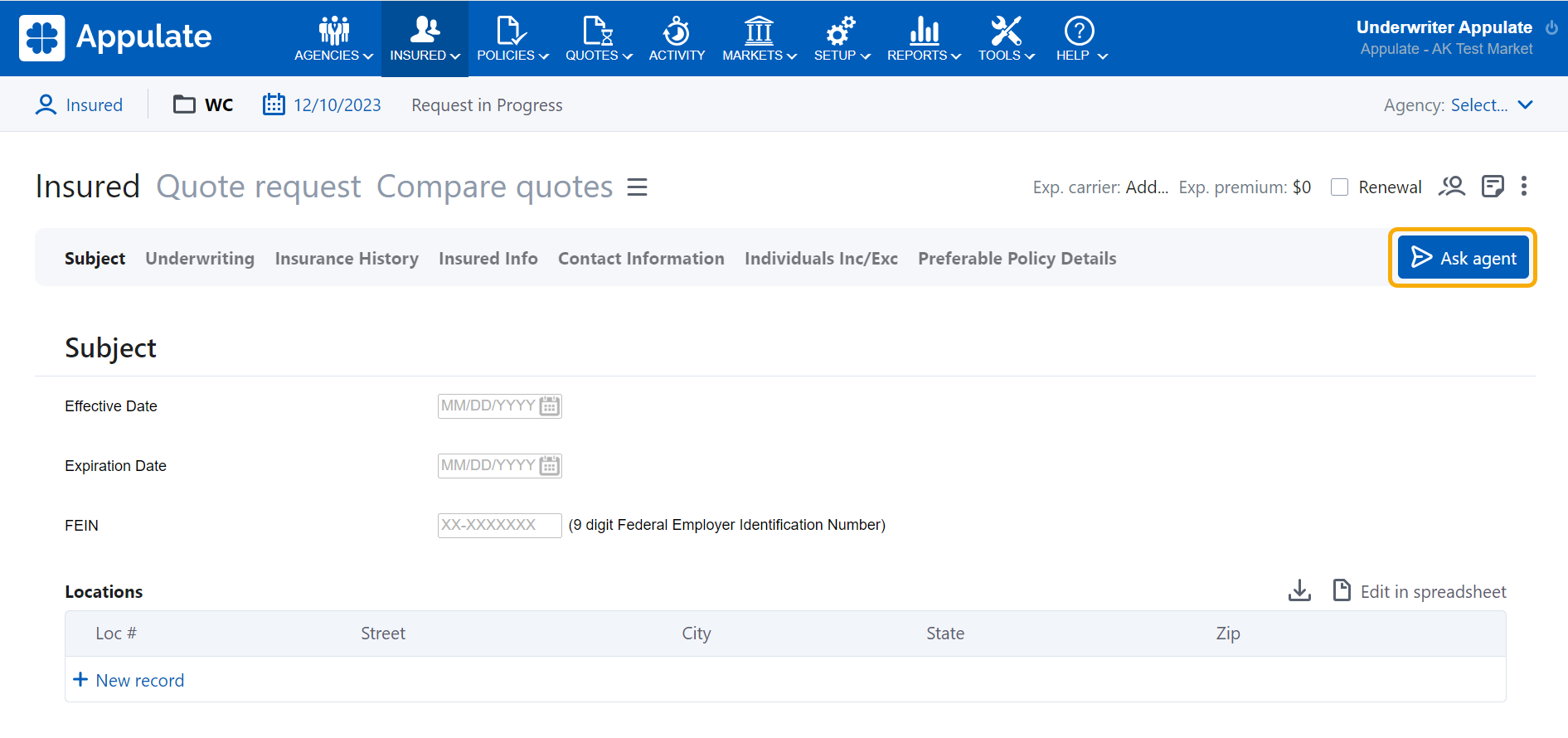Open the assigned users person icon

[1452, 187]
